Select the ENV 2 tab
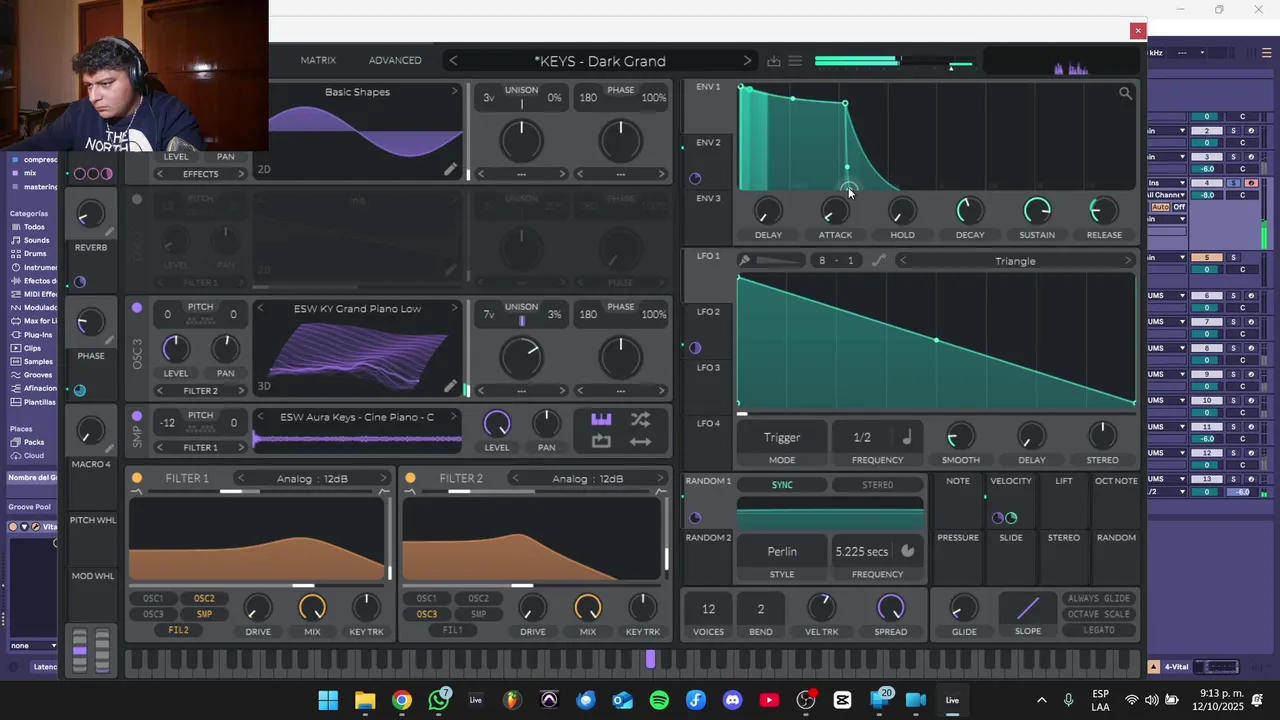 coord(708,143)
